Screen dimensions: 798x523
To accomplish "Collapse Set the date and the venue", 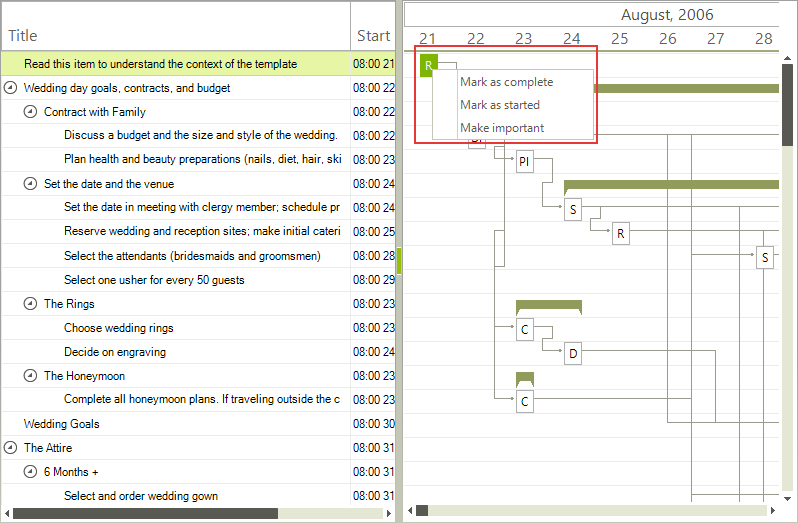I will 30,184.
